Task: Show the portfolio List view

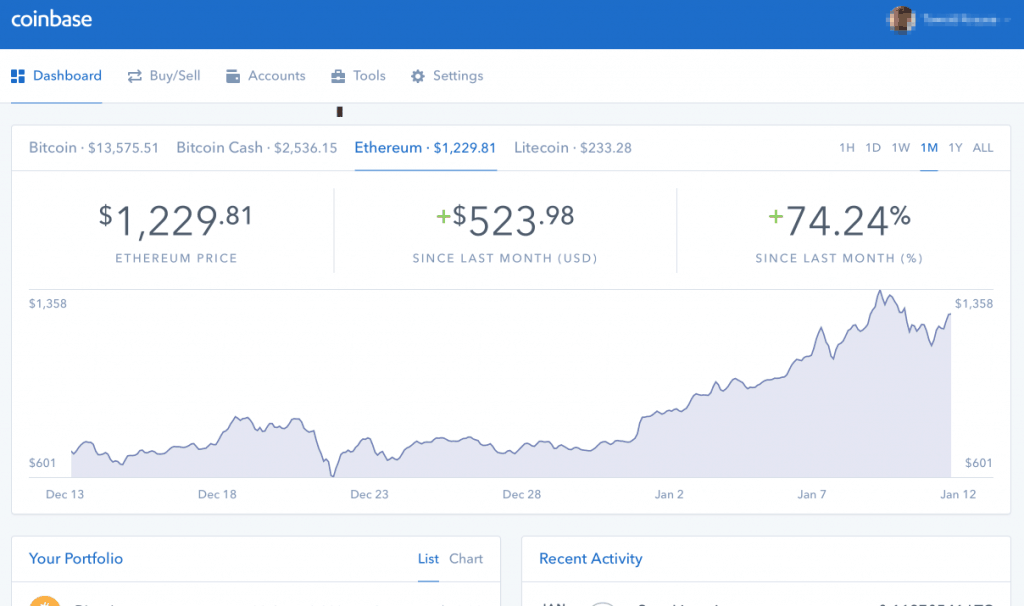Action: click(428, 558)
